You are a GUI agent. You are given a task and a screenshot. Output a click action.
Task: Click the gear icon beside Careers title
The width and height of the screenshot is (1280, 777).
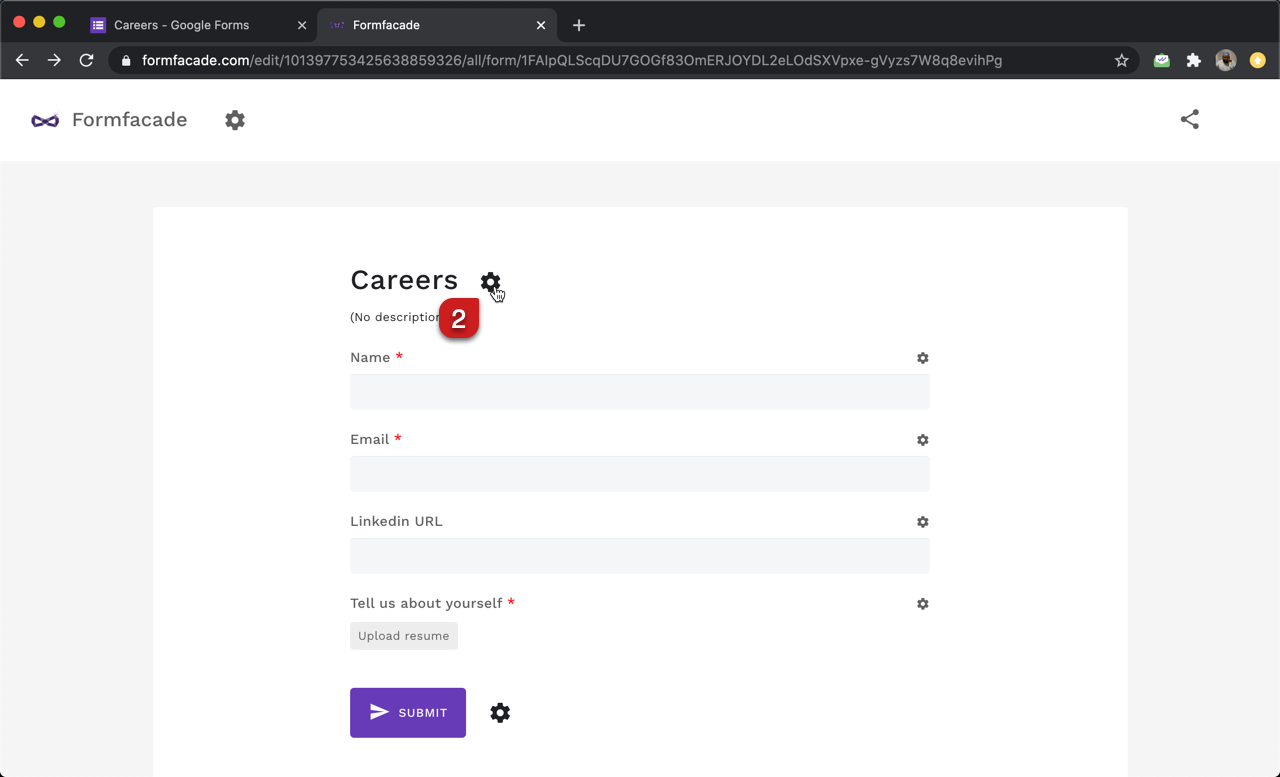489,282
